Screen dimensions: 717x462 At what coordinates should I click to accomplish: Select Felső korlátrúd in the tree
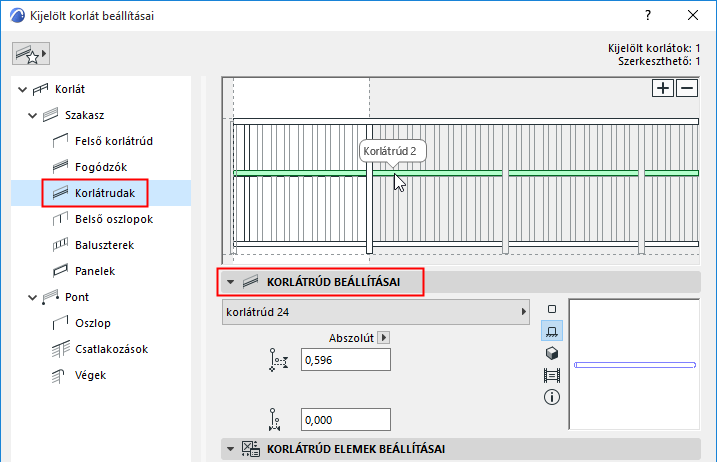[x=113, y=141]
